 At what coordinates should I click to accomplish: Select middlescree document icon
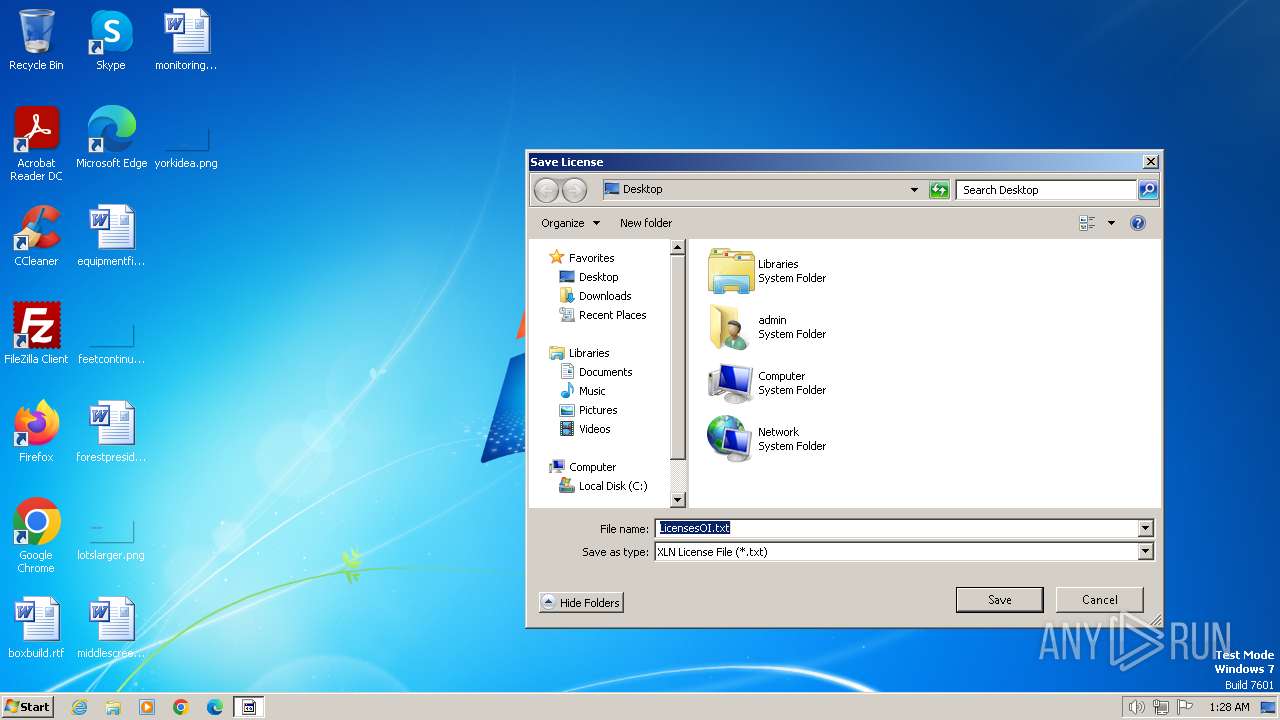(x=111, y=628)
